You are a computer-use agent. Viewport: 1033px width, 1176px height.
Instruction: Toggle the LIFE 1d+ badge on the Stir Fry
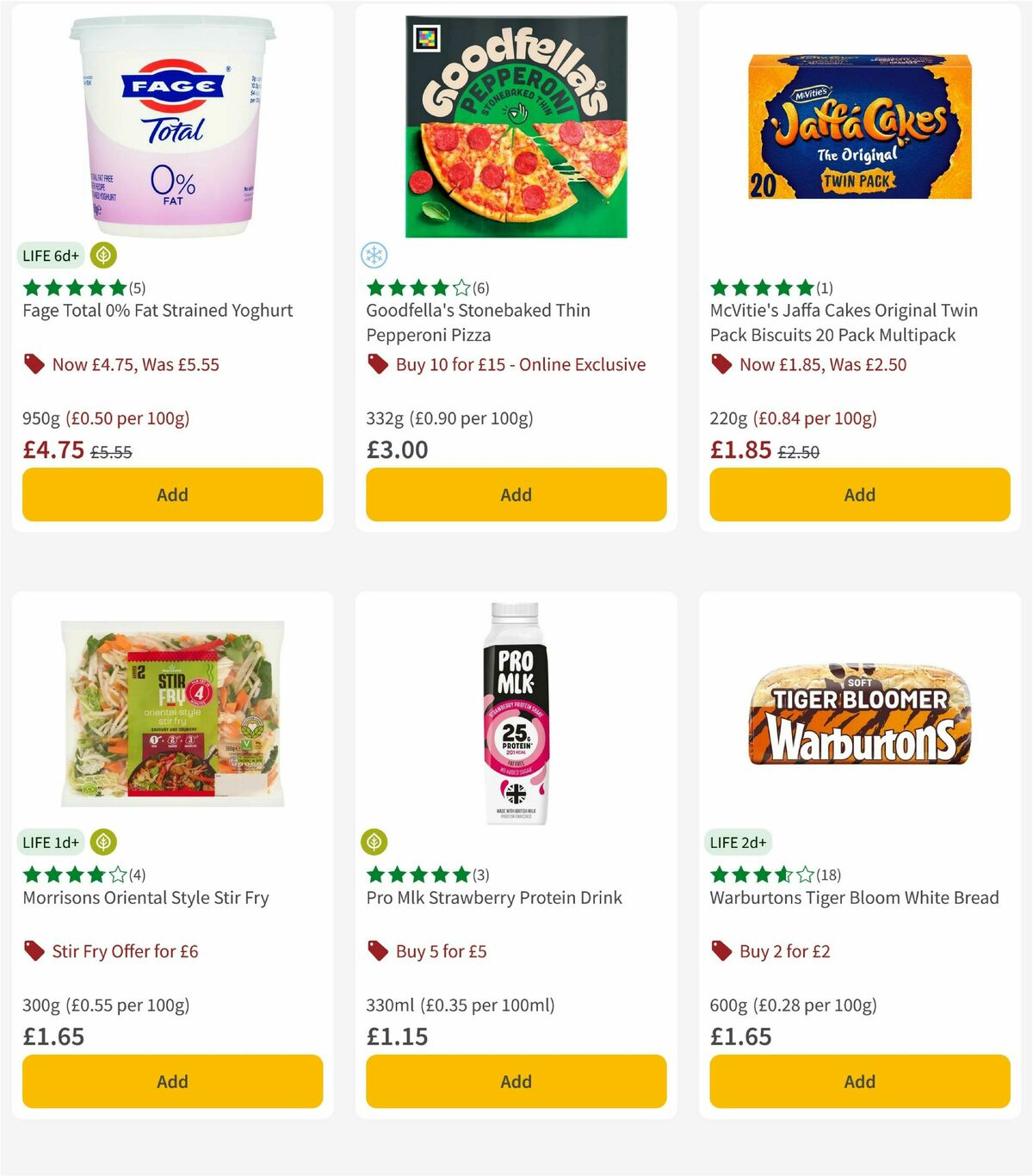tap(51, 842)
